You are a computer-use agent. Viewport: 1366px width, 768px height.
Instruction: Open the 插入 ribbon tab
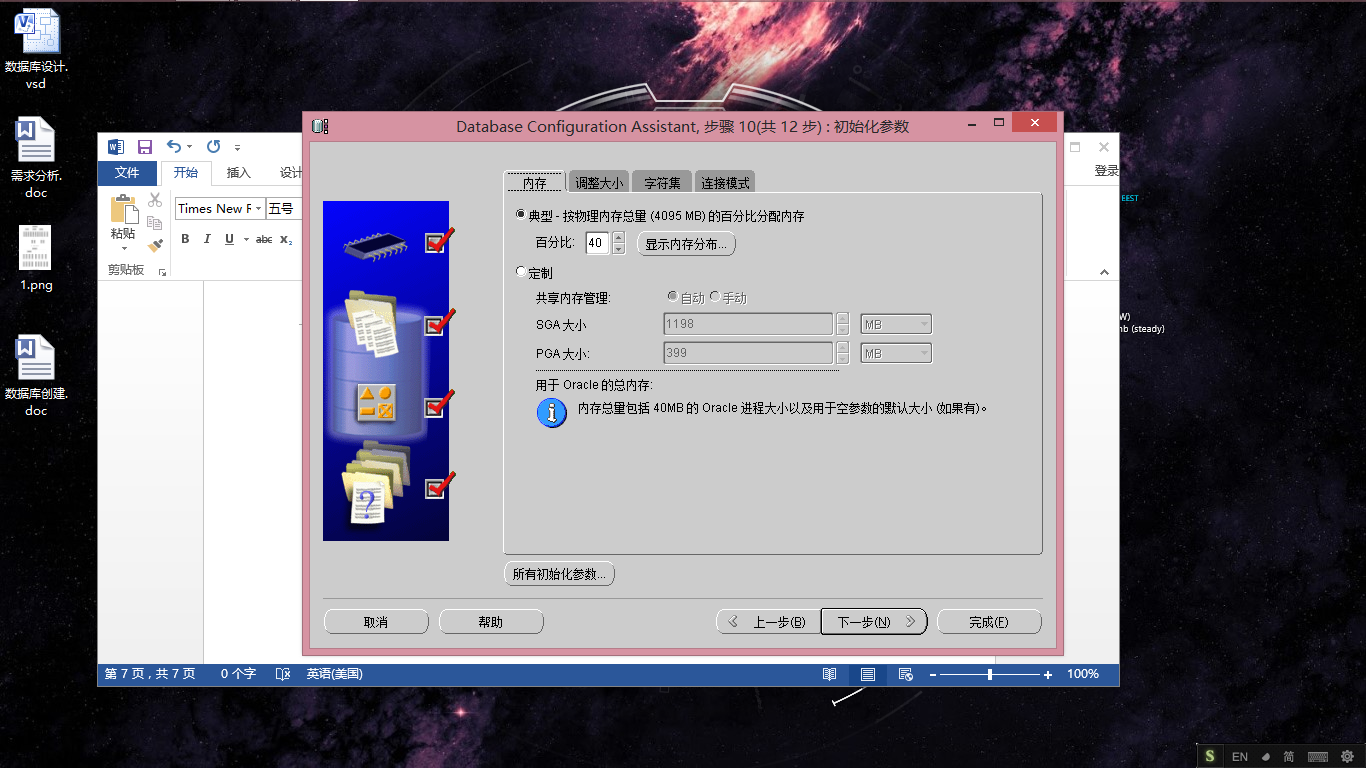239,173
